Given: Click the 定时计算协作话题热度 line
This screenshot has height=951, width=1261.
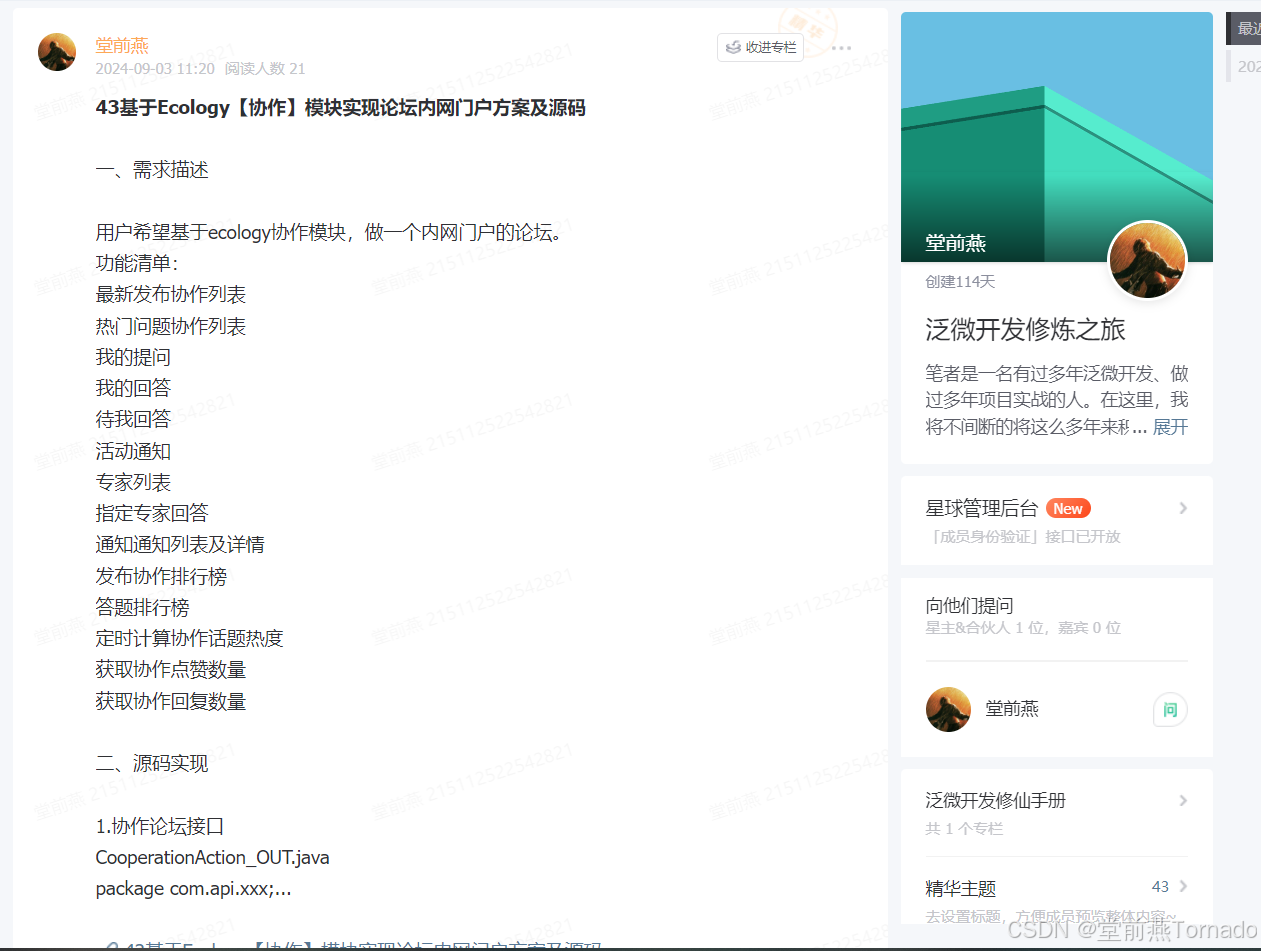Looking at the screenshot, I should point(190,638).
